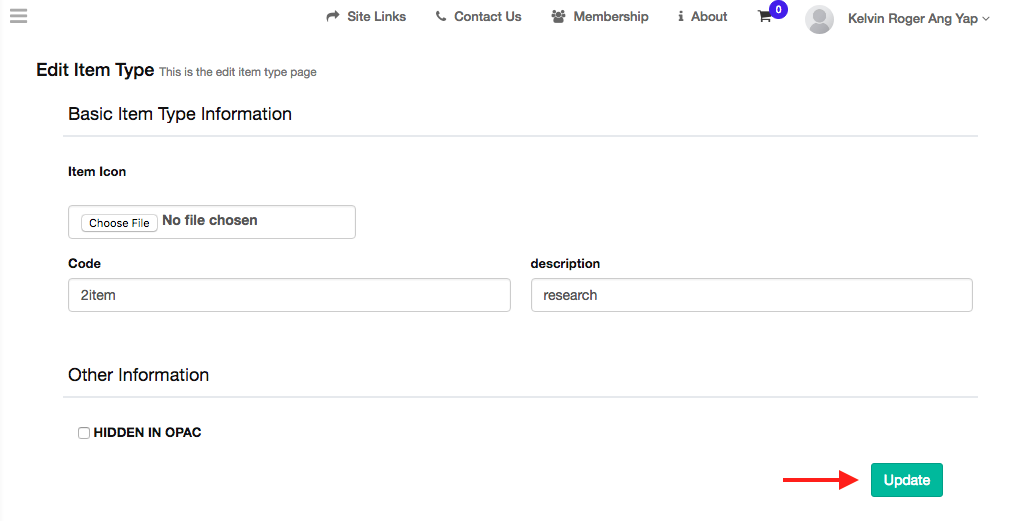The width and height of the screenshot is (1014, 521).
Task: Open the Site Links menu
Action: (376, 16)
